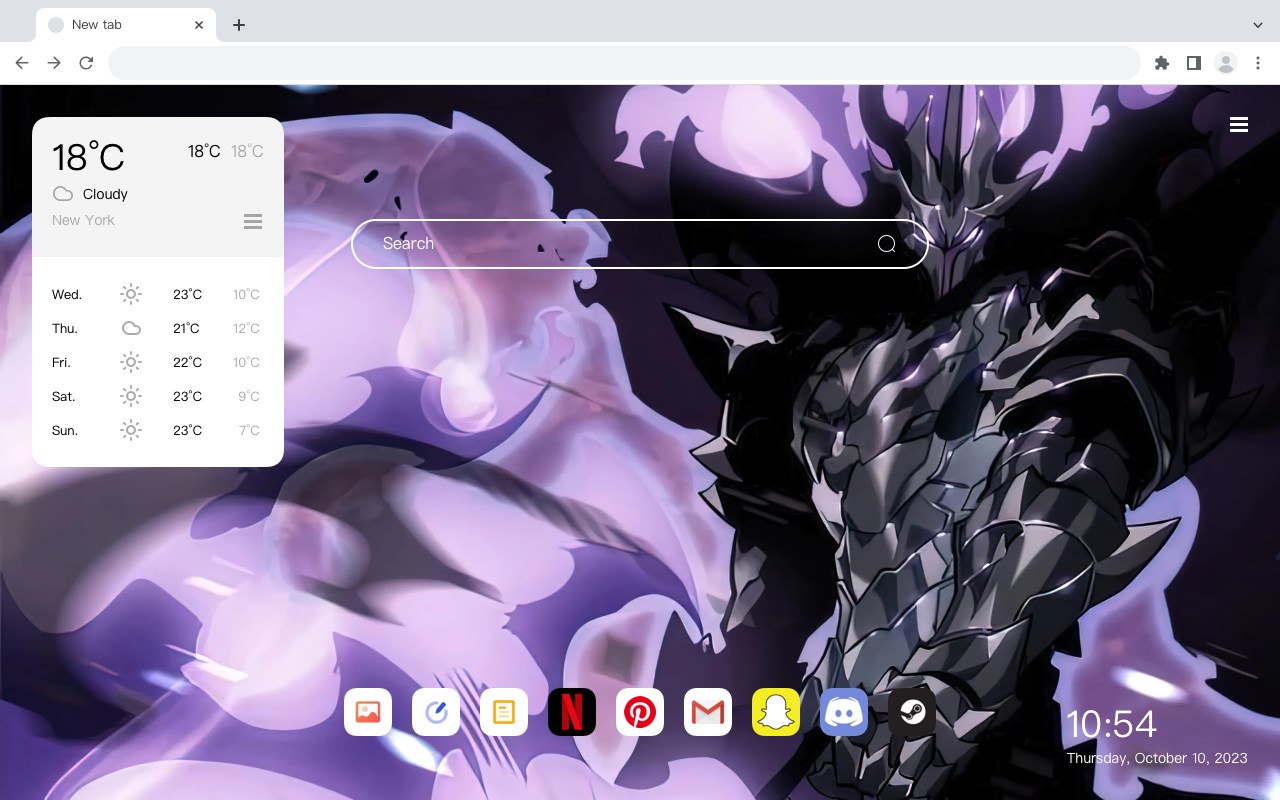This screenshot has width=1280, height=800.
Task: Focus the browser address bar
Action: pyautogui.click(x=624, y=63)
